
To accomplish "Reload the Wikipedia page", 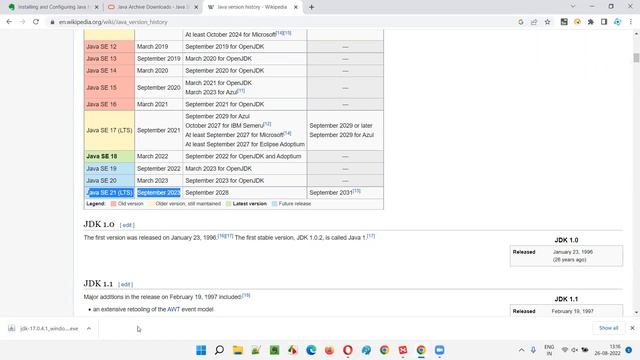I will coord(36,22).
